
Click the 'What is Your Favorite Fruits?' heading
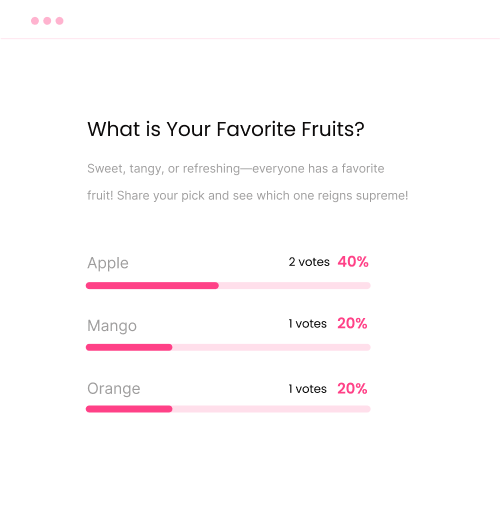(x=226, y=129)
